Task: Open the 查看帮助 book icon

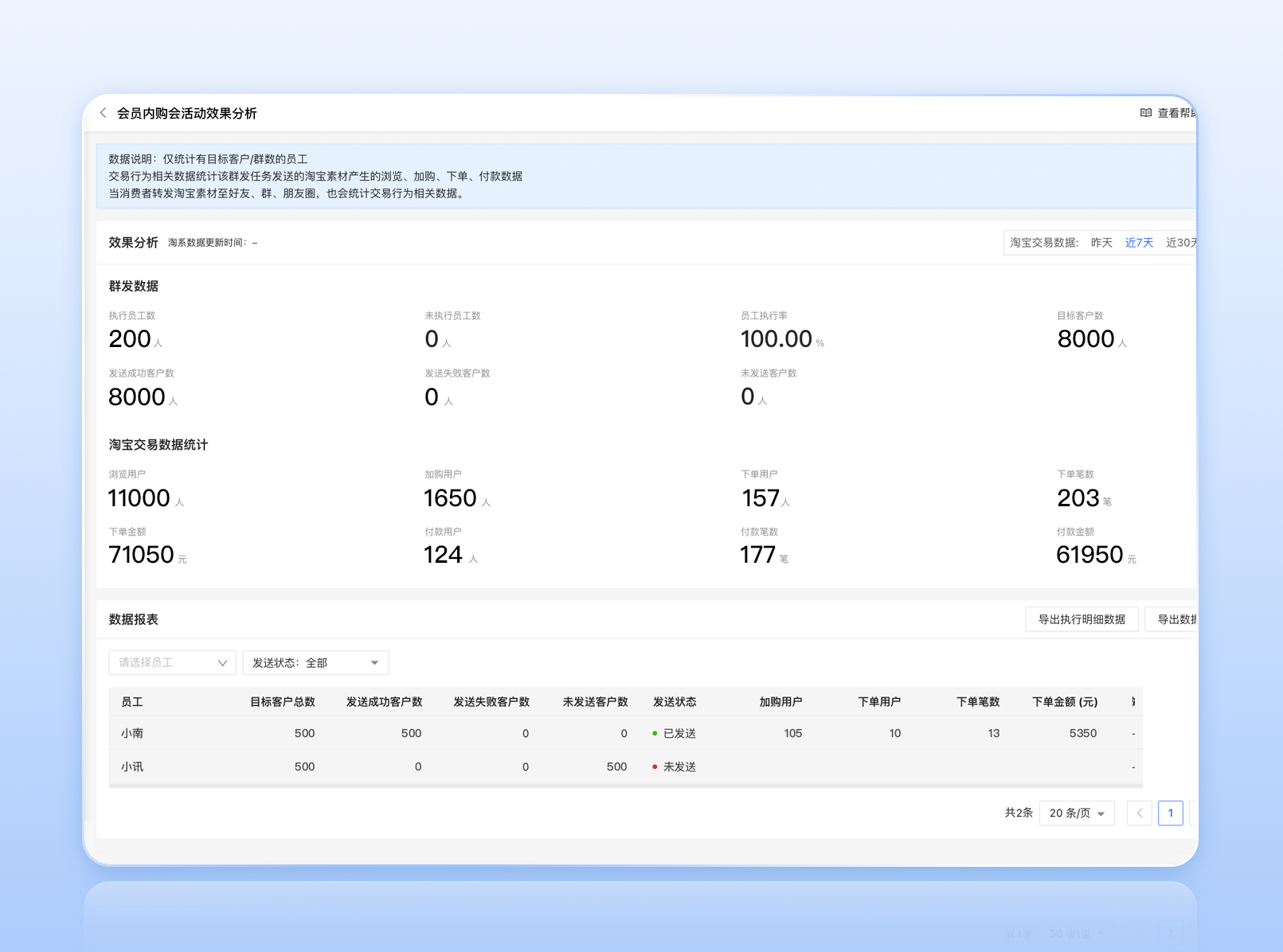Action: click(x=1145, y=113)
